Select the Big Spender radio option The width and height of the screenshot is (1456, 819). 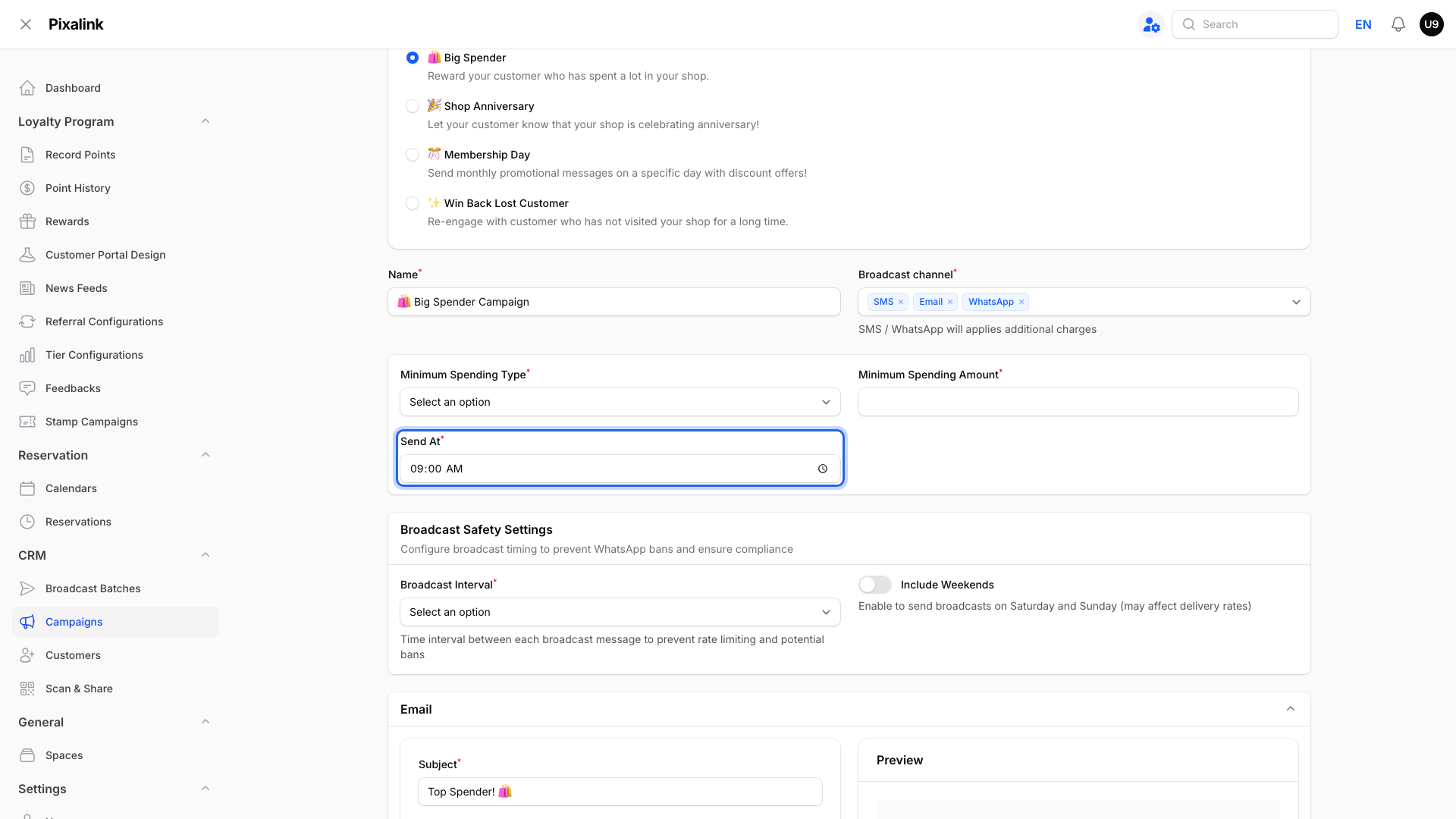click(x=413, y=58)
